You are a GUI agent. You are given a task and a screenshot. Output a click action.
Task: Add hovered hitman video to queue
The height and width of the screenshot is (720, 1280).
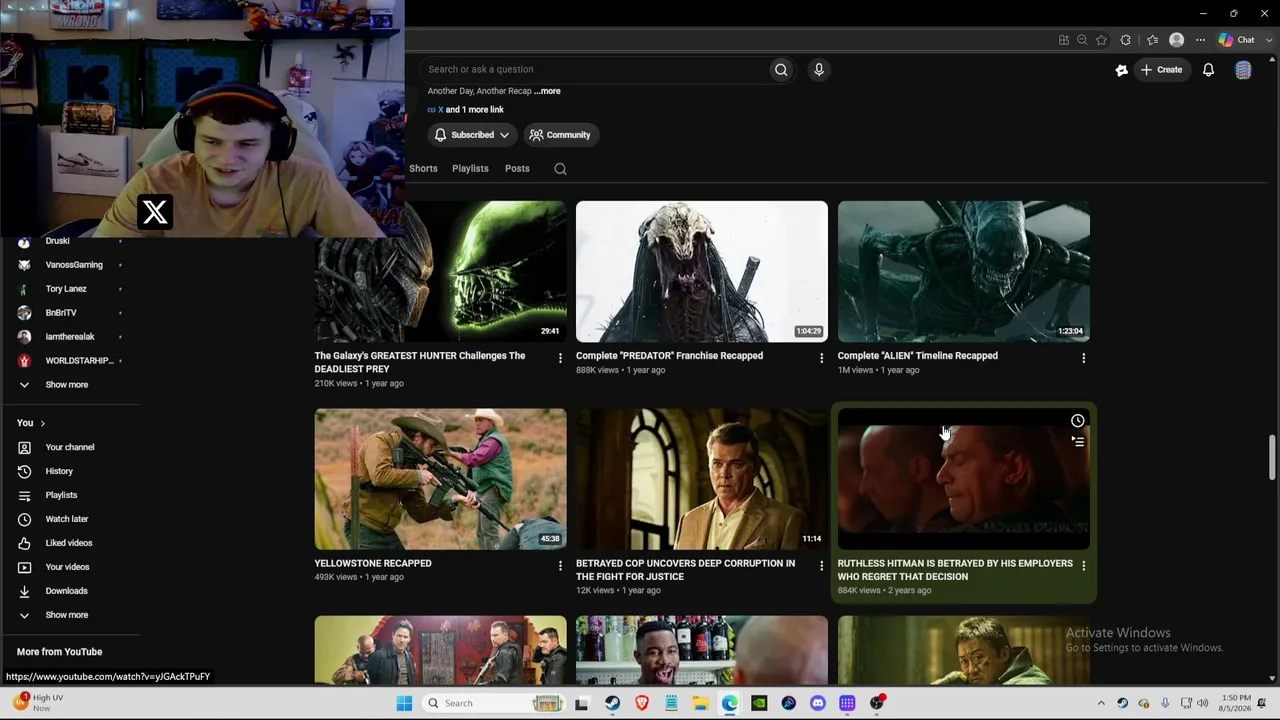1077,441
